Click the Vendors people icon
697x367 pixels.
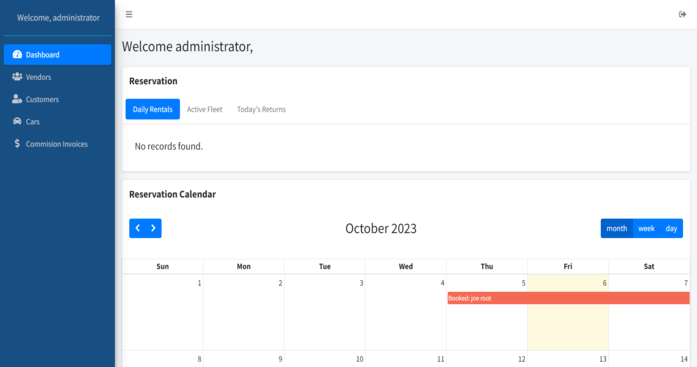coord(17,76)
